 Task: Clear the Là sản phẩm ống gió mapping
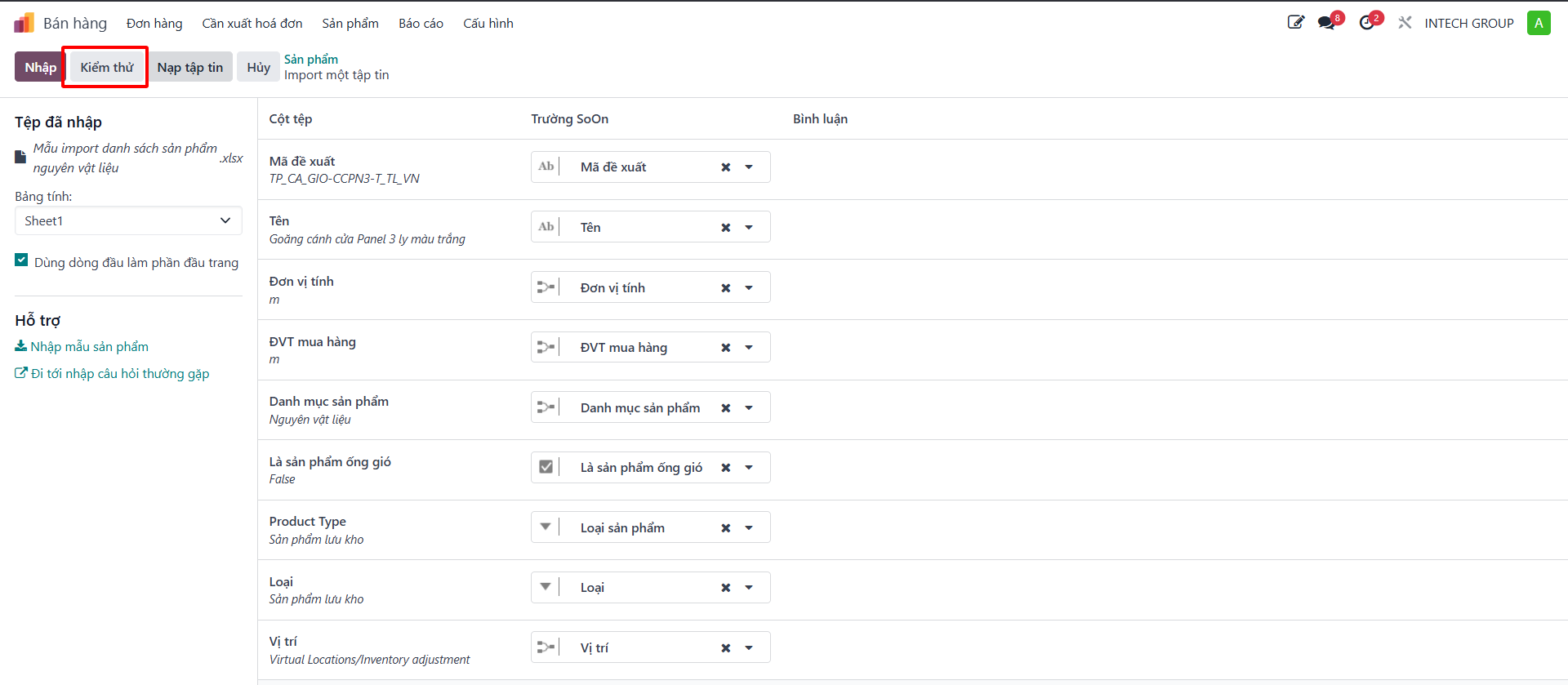(725, 468)
